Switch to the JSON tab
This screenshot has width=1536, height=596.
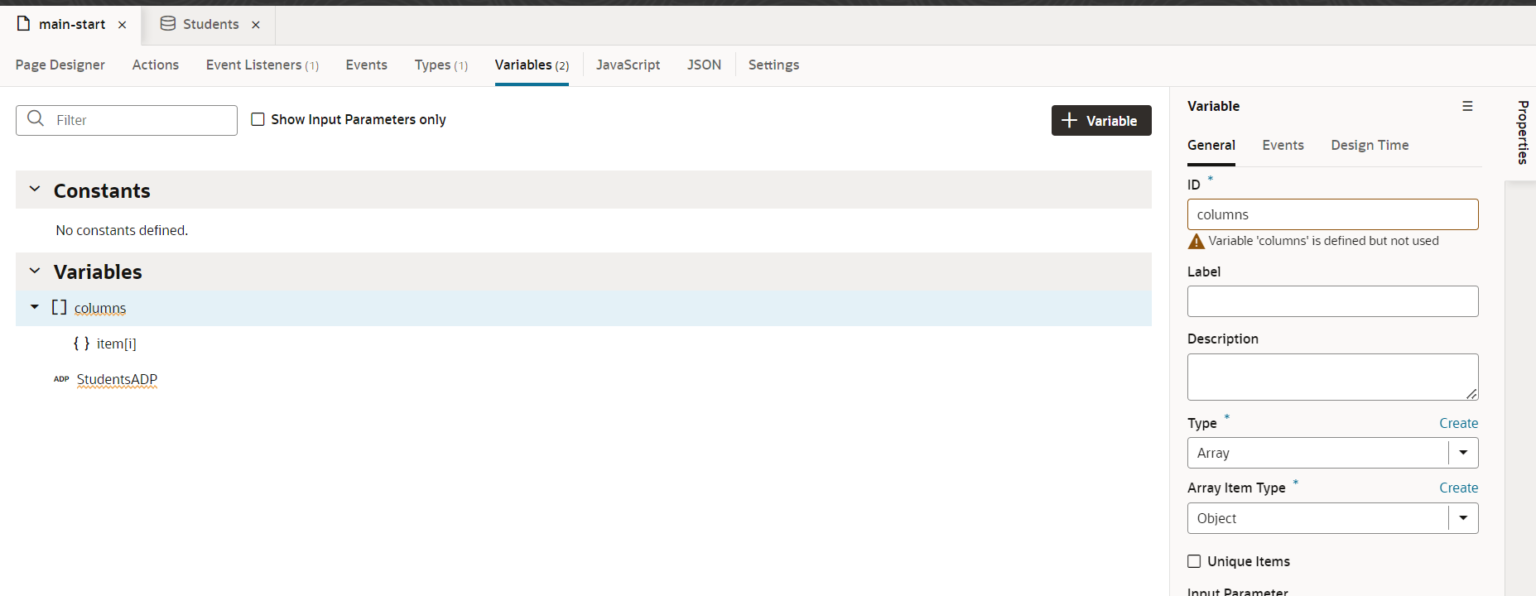[704, 64]
